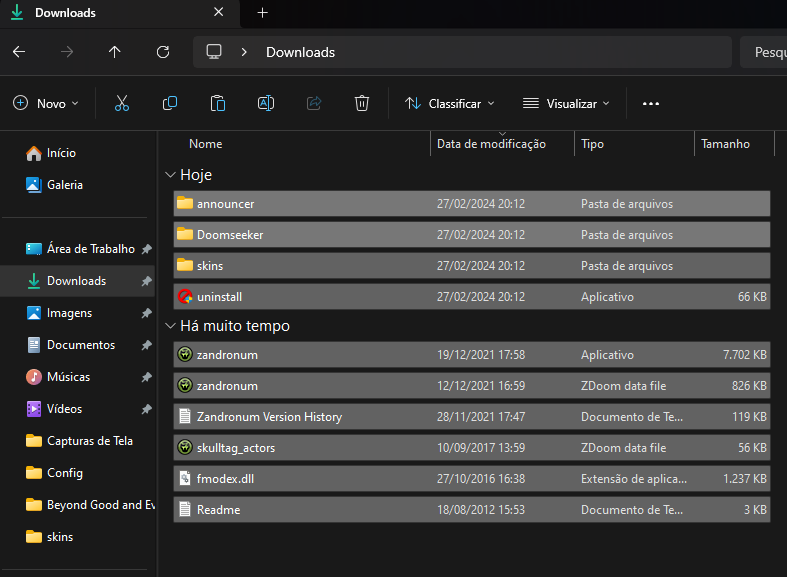Select zandronum application icon dated 19/12/2021
This screenshot has height=577, width=787.
pyautogui.click(x=185, y=355)
